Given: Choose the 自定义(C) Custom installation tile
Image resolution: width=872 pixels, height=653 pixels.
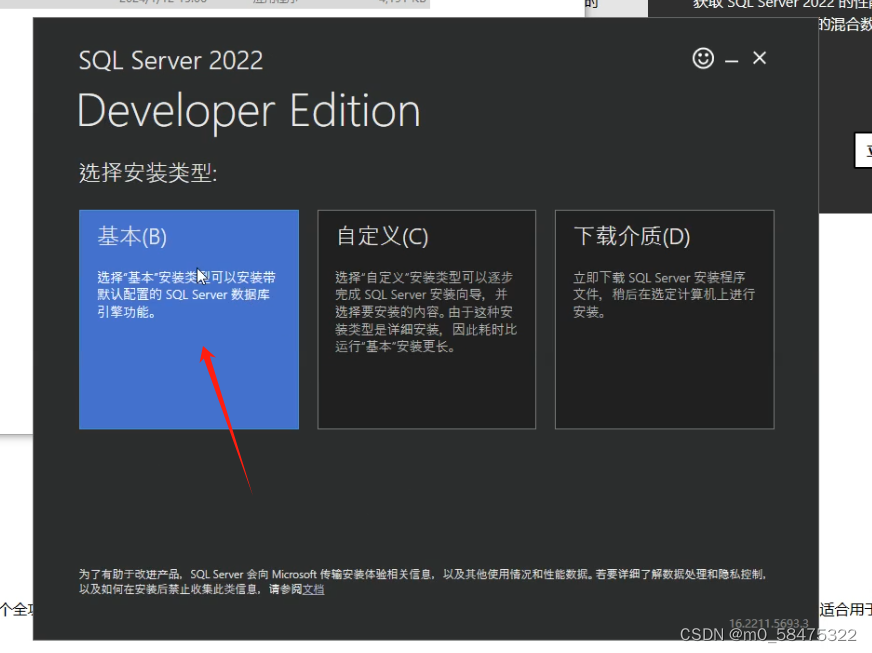Looking at the screenshot, I should [x=427, y=319].
